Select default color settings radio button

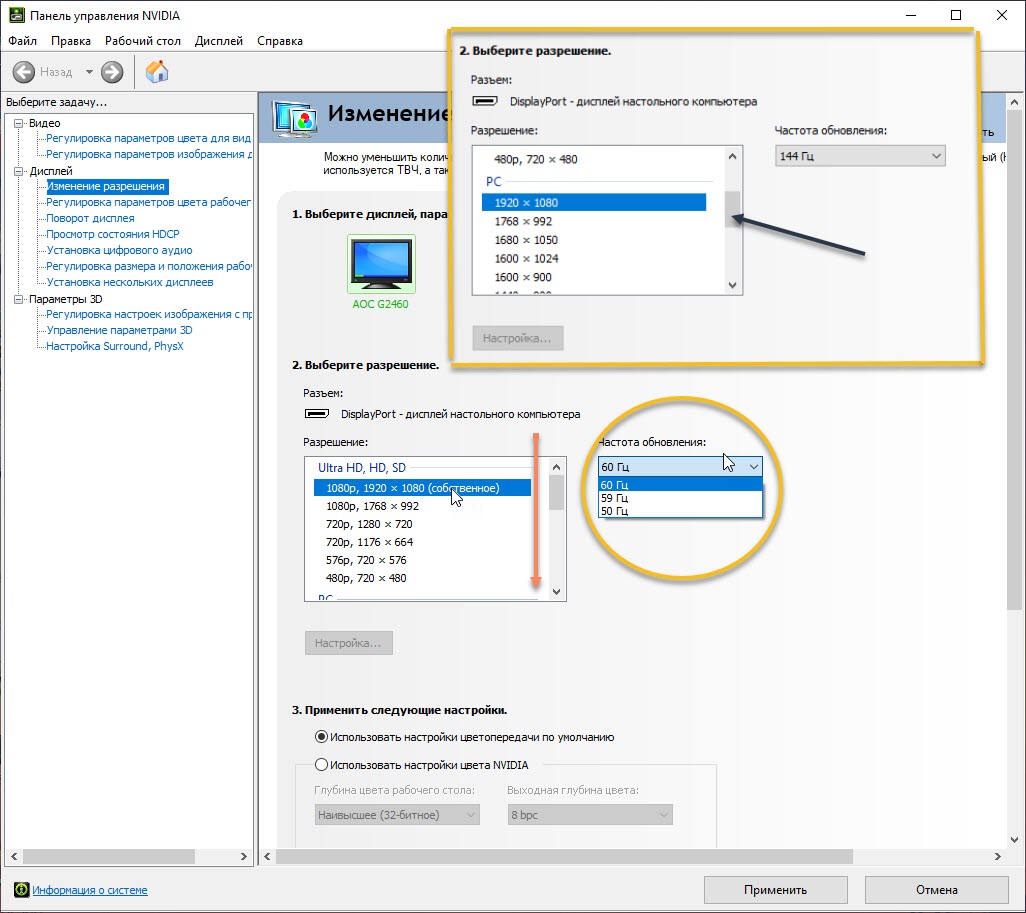[321, 737]
